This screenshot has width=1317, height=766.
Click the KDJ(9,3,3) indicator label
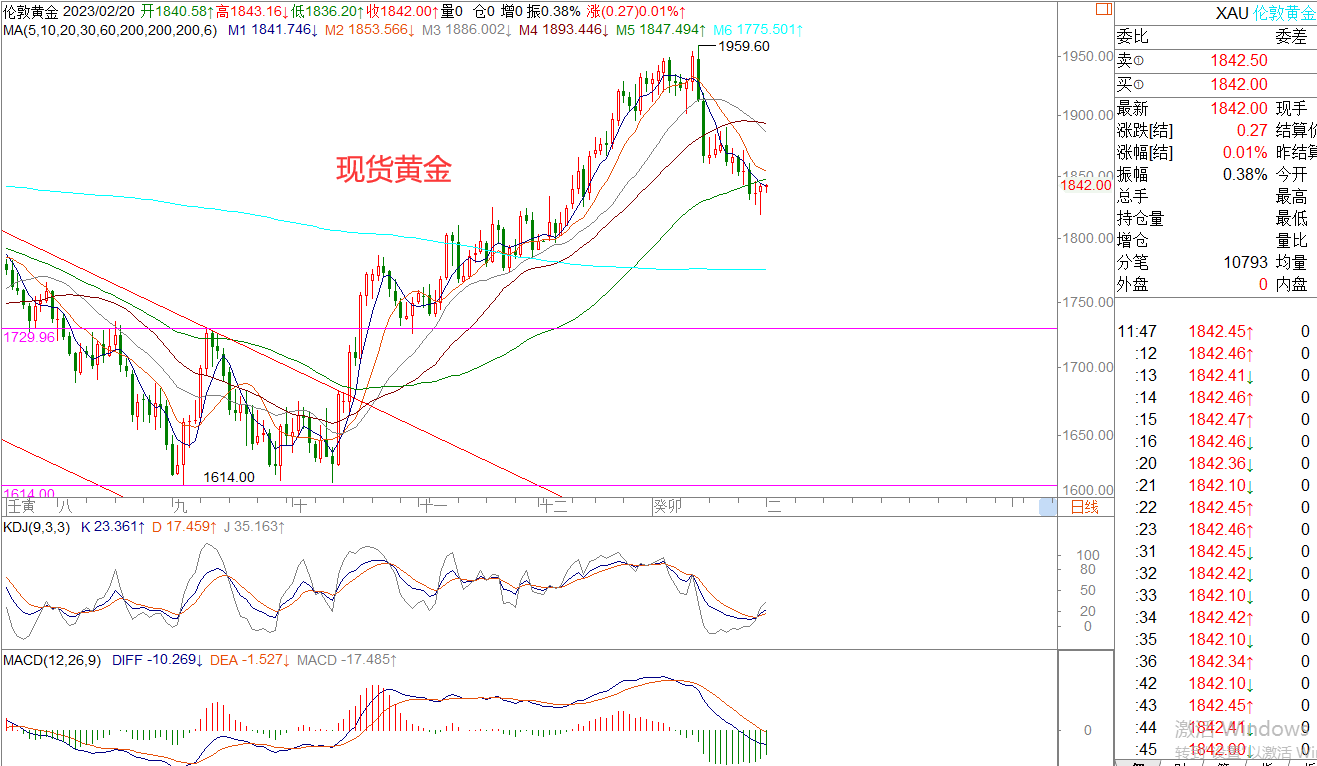click(x=36, y=527)
